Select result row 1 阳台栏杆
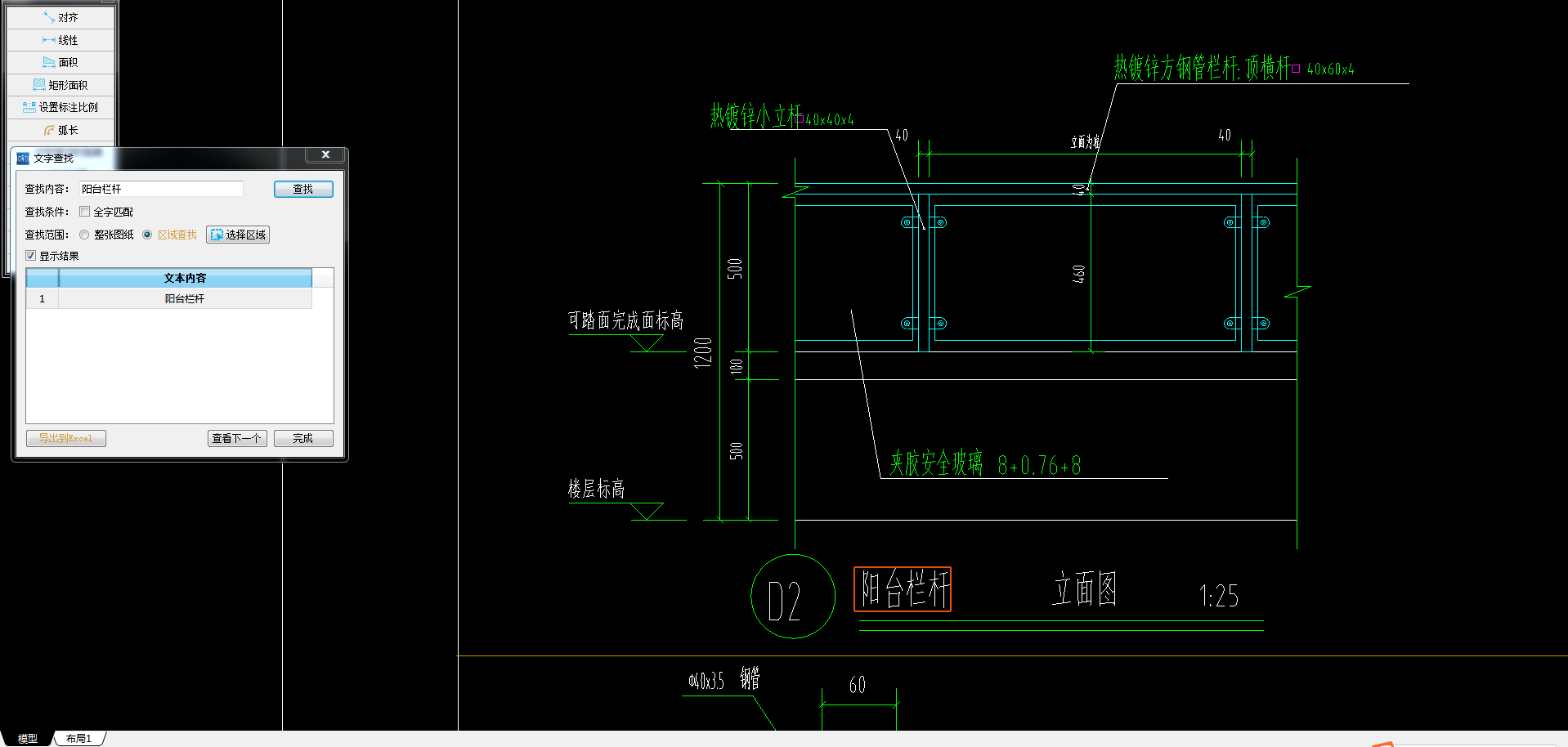Image resolution: width=1568 pixels, height=747 pixels. pos(169,299)
